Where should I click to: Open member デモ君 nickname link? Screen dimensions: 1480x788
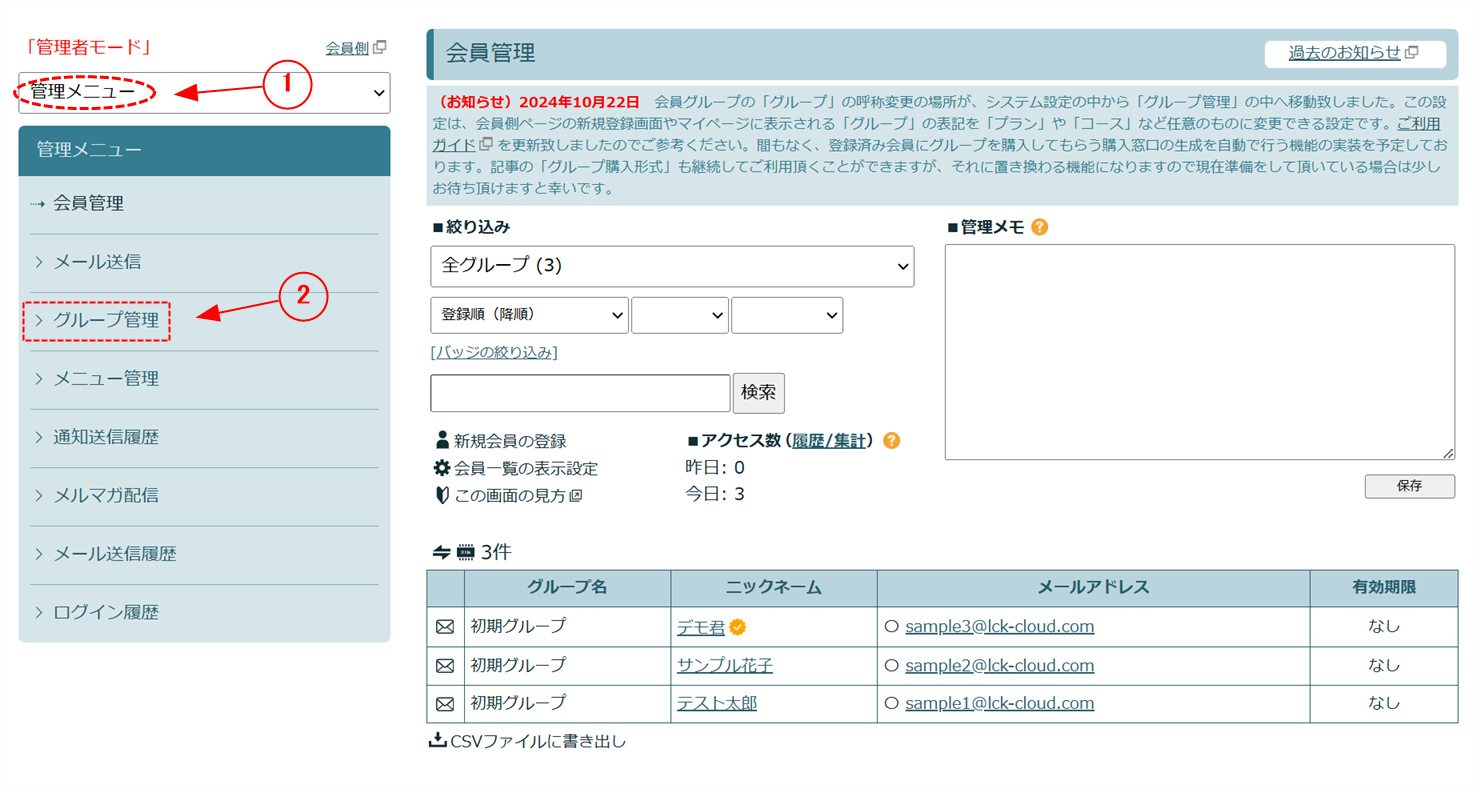[700, 627]
